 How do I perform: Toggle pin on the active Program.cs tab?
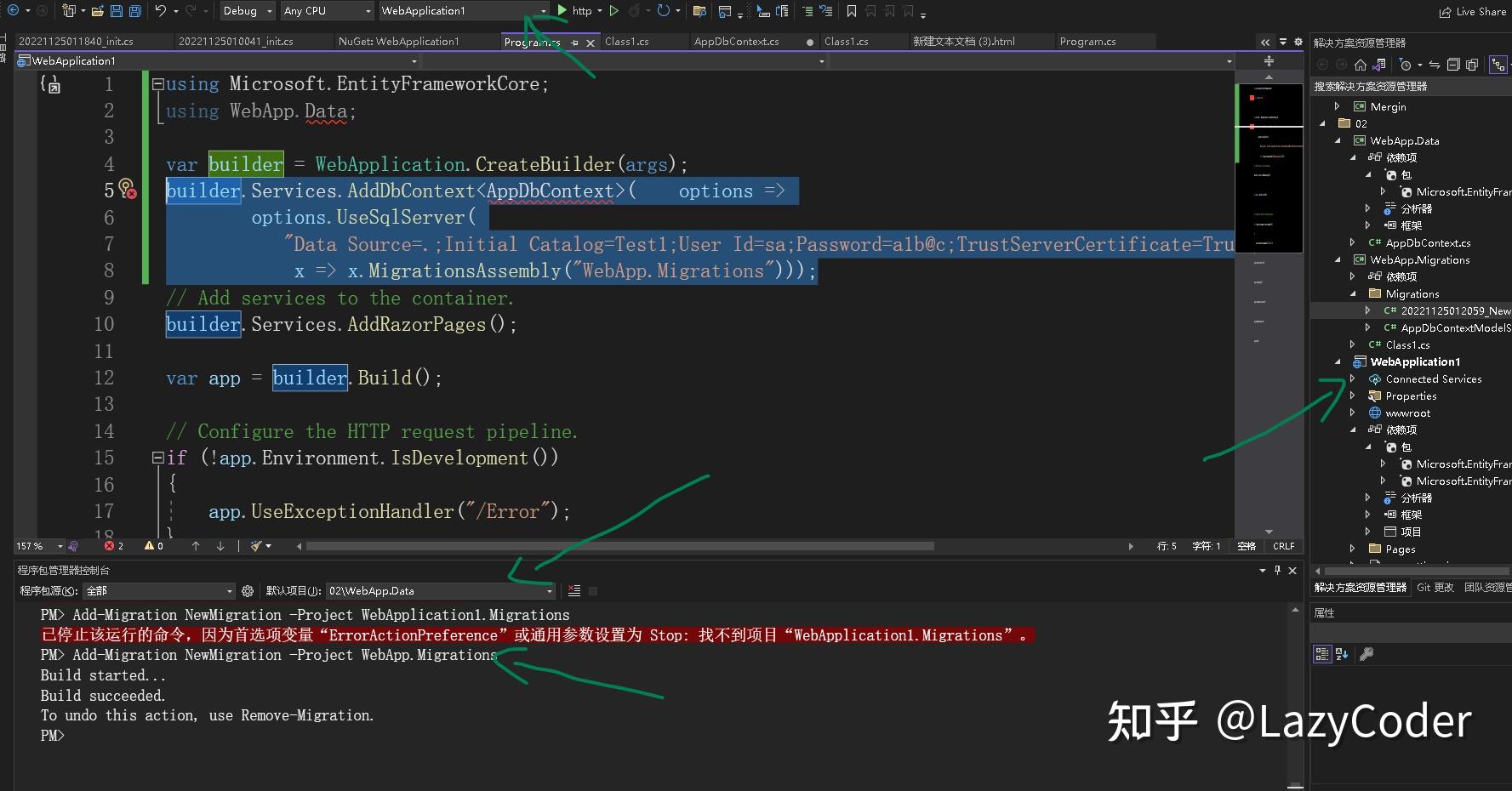coord(574,43)
